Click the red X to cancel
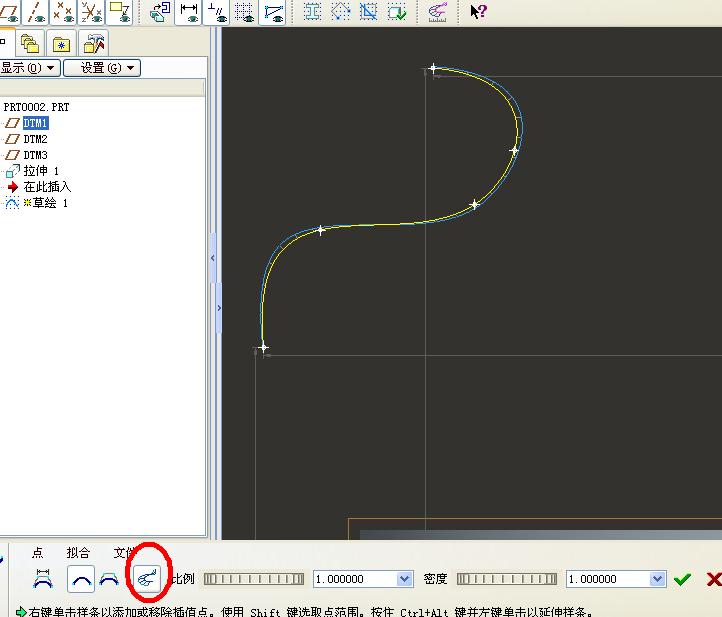 [x=714, y=579]
